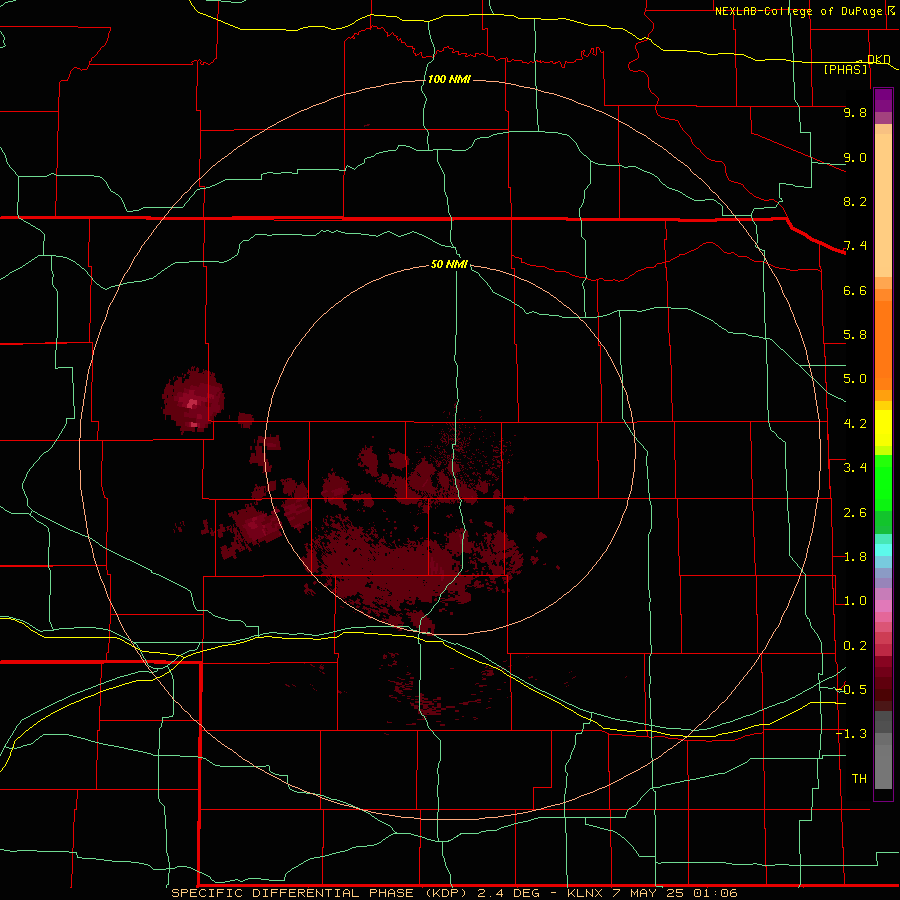The width and height of the screenshot is (900, 900).
Task: Click the 01:06 timestamp in the caption
Action: tap(715, 893)
